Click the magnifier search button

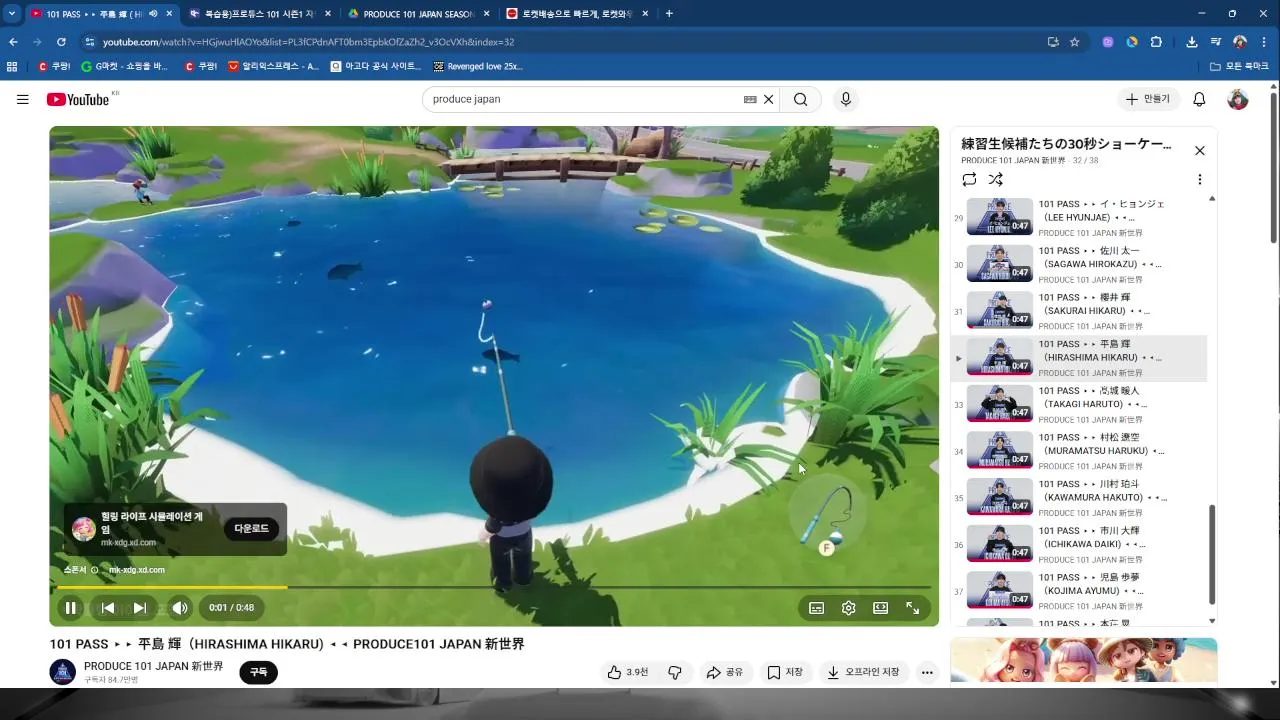pyautogui.click(x=801, y=99)
